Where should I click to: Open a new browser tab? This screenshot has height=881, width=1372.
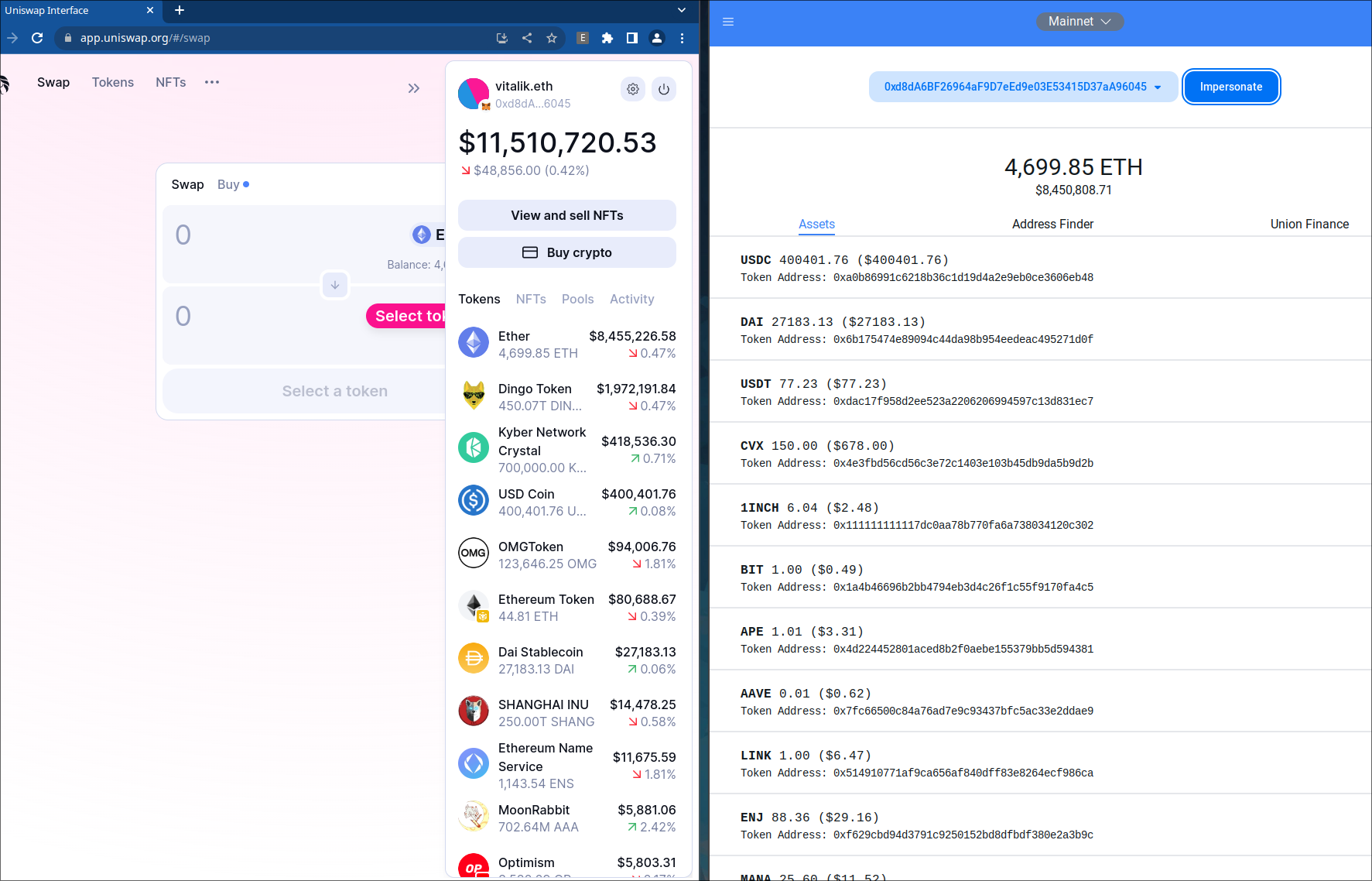coord(180,10)
